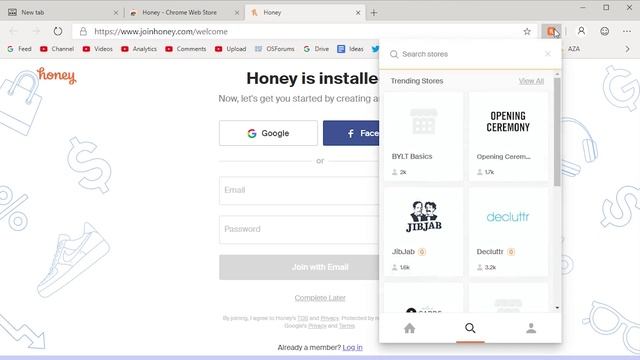Click the Log in link
Screen dimensions: 640x360
click(x=352, y=347)
